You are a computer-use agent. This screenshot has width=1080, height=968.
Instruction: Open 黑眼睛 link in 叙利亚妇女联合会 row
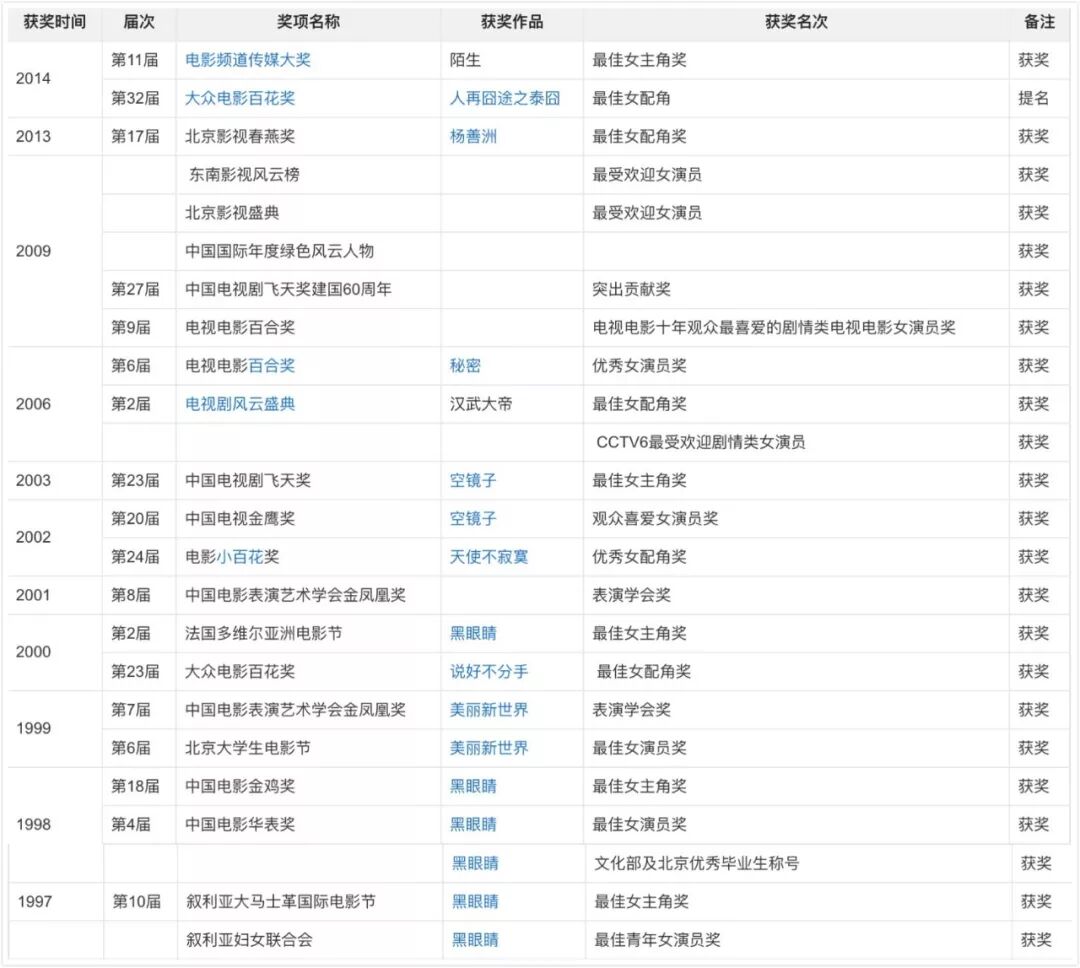click(475, 940)
